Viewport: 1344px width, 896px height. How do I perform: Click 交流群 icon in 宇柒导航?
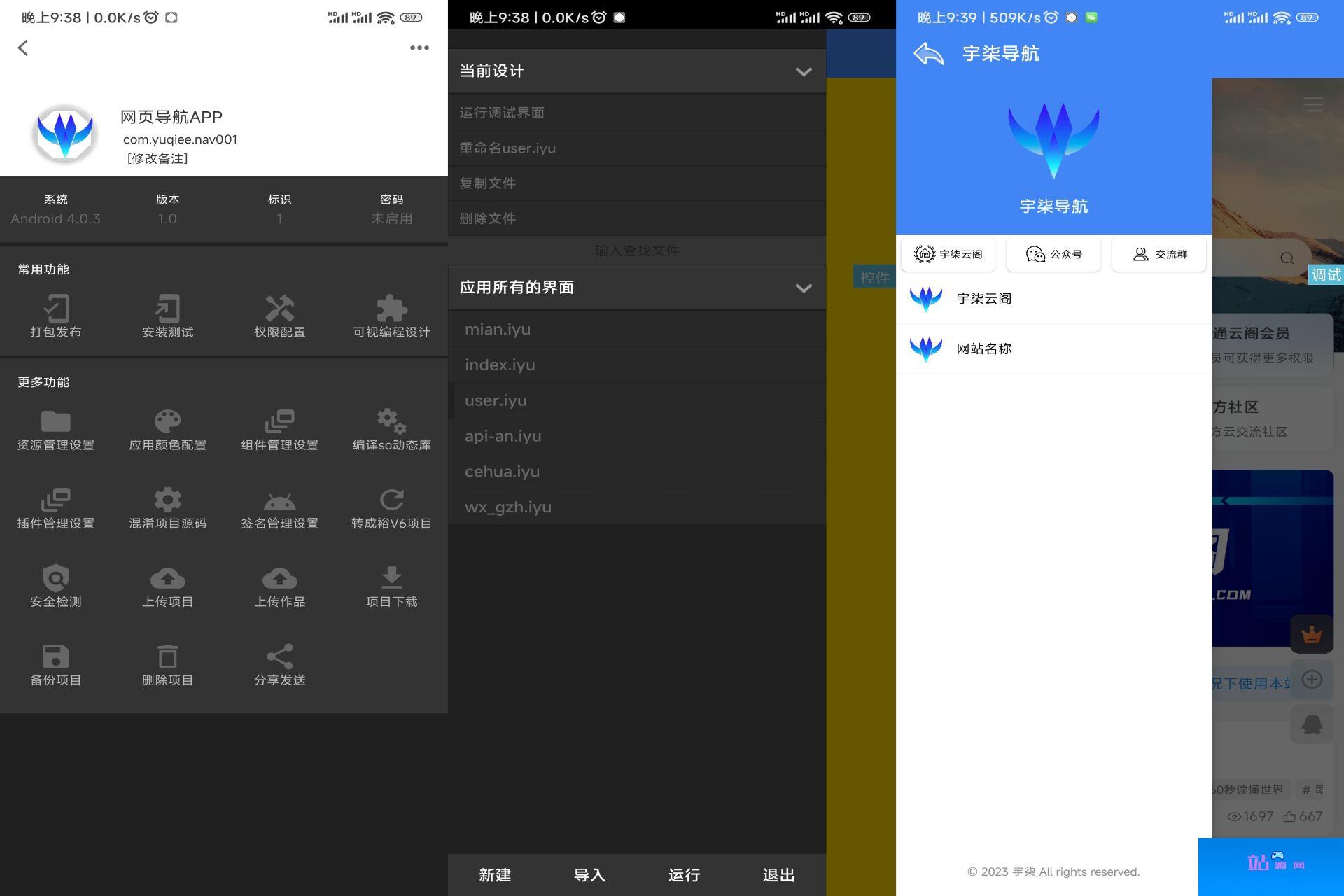[1140, 254]
